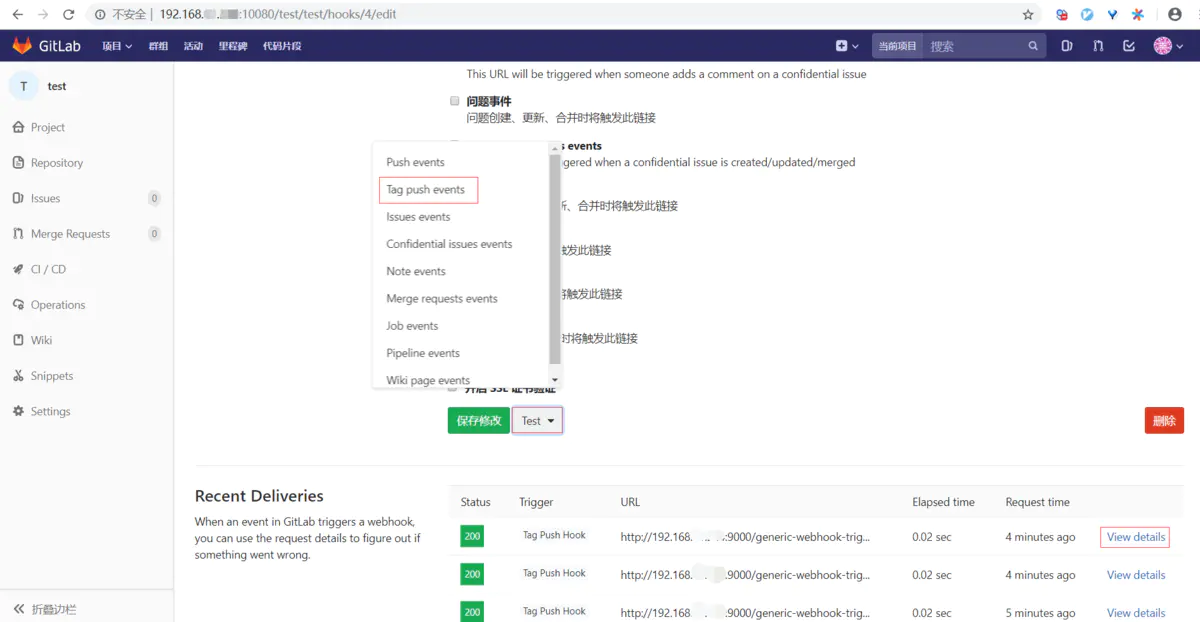The image size is (1200, 622).
Task: Open 群组 in the top navigation
Action: [x=158, y=46]
